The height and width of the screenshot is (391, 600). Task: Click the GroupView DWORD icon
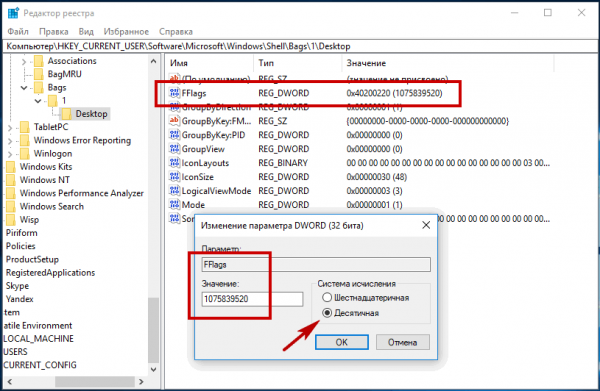174,149
